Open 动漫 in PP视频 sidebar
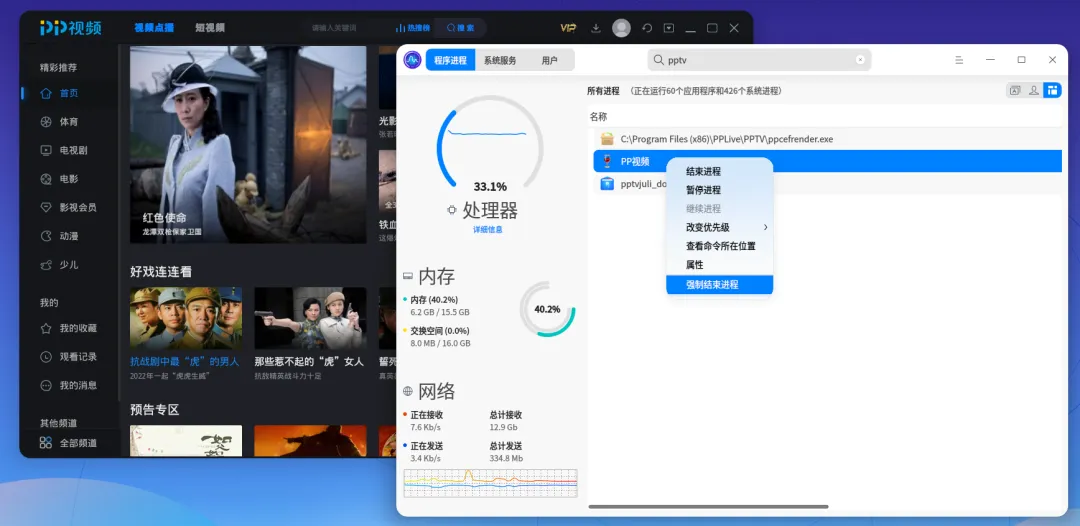 tap(69, 236)
